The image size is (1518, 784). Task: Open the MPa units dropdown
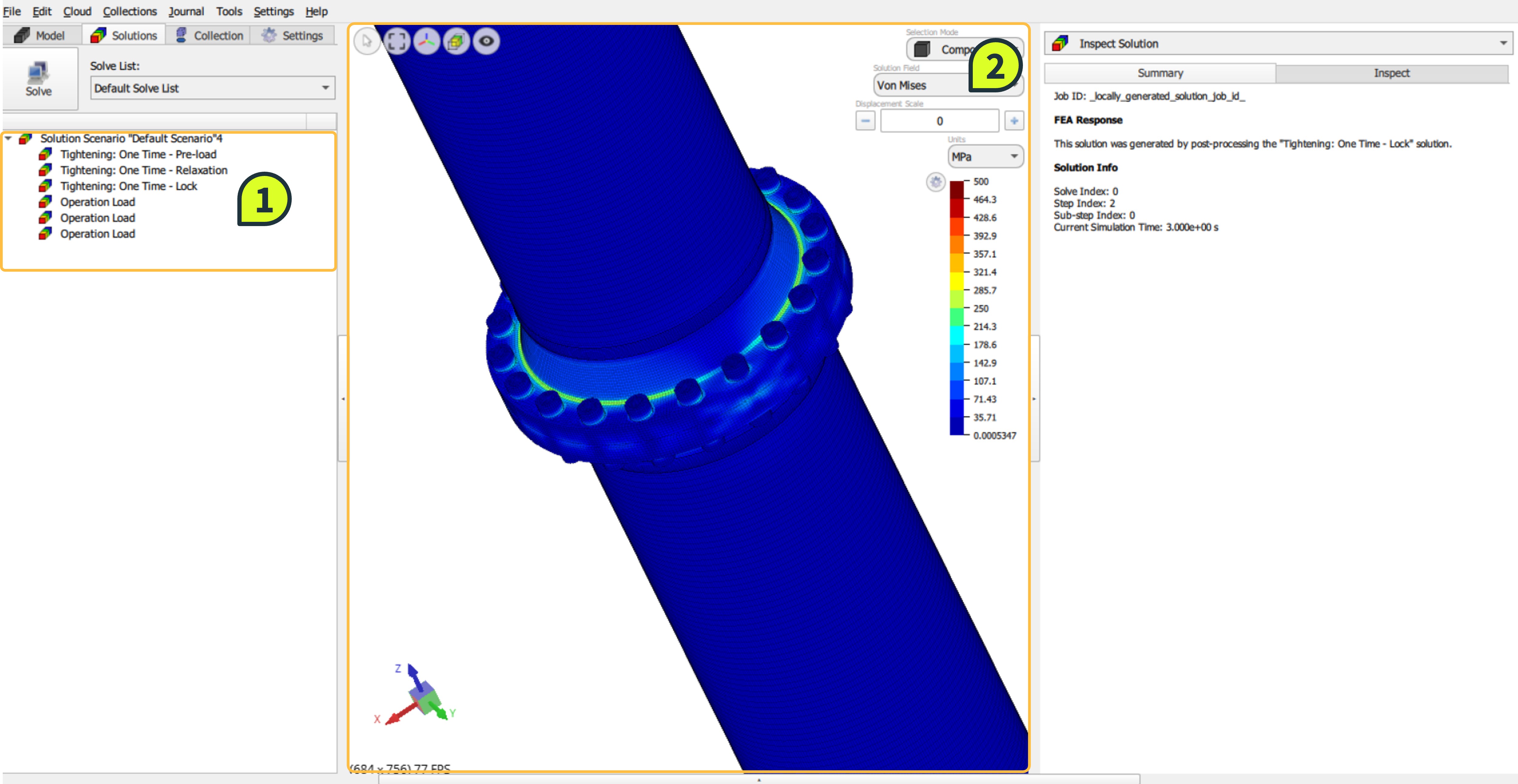[985, 157]
